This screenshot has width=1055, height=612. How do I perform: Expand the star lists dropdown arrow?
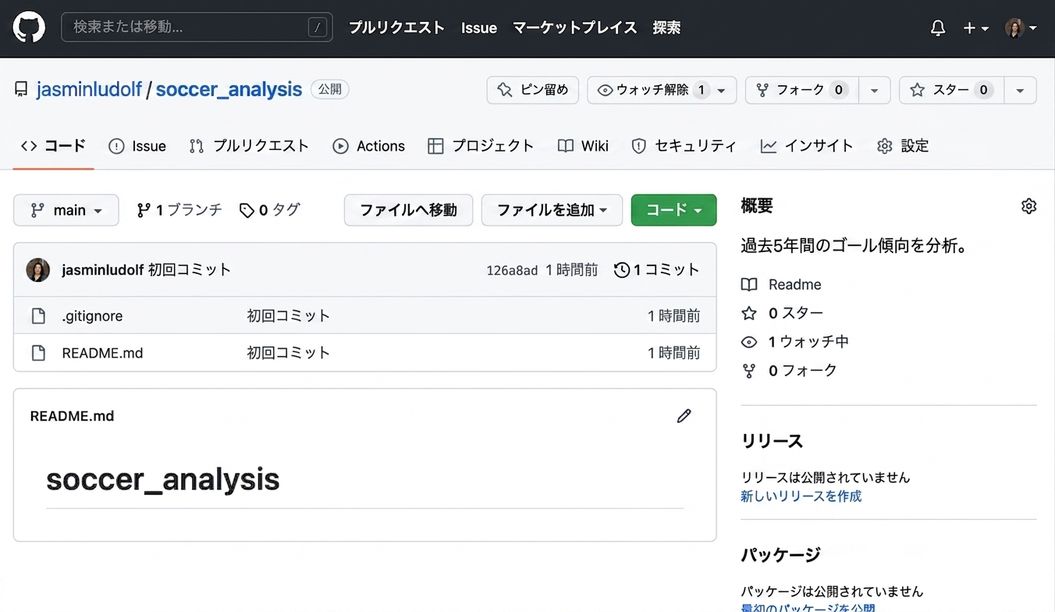(1020, 89)
